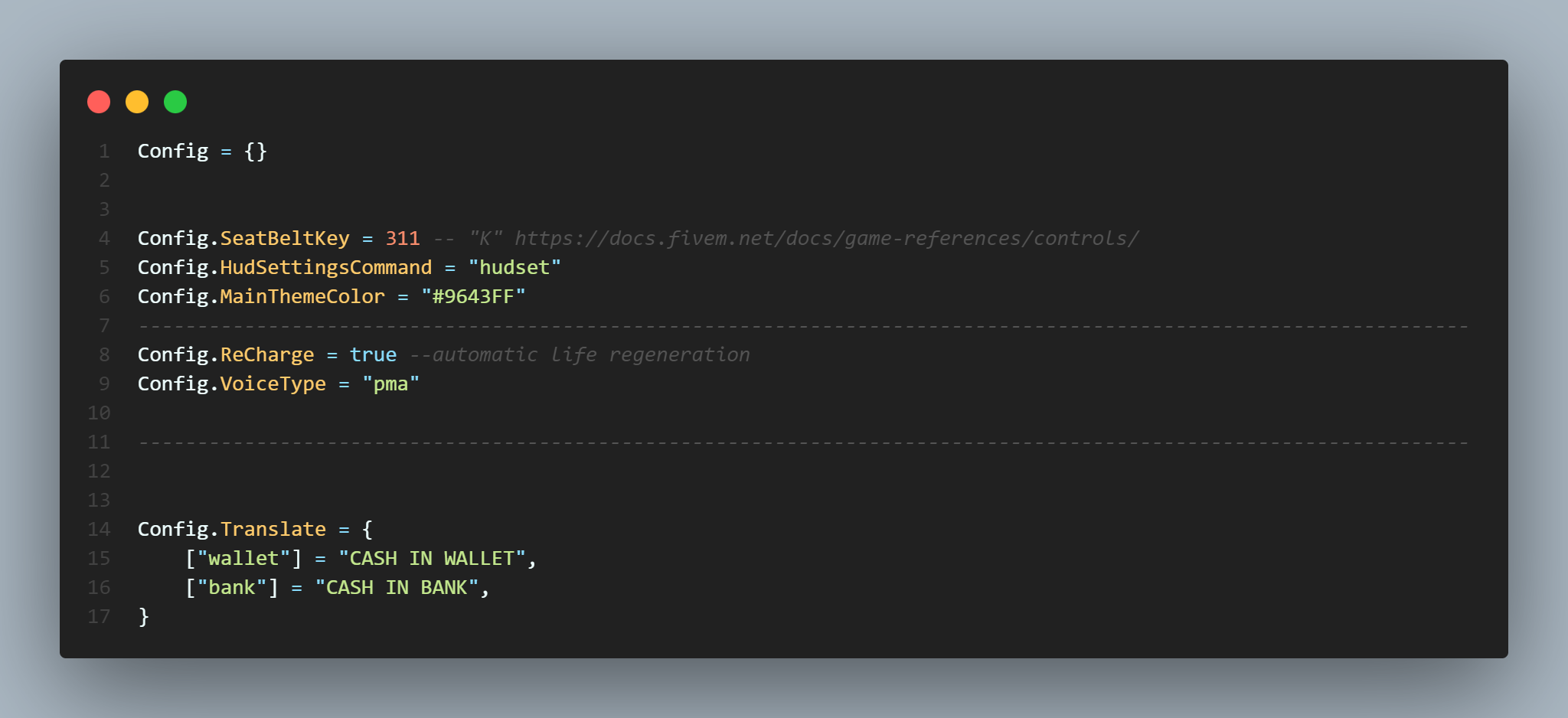1568x718 pixels.
Task: Click the automatic life regeneration comment
Action: click(x=580, y=355)
